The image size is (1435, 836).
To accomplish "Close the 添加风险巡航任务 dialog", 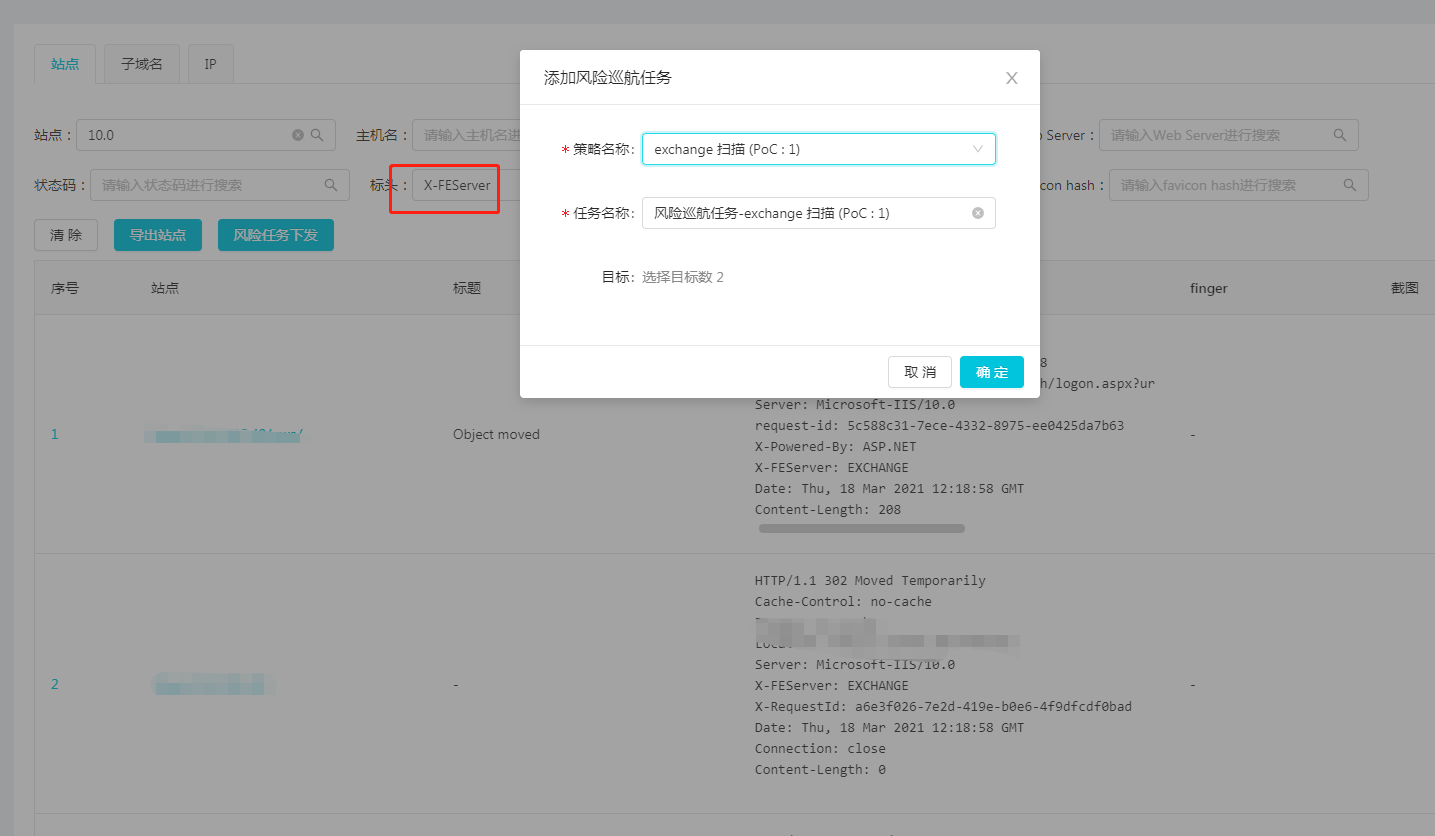I will click(1011, 78).
